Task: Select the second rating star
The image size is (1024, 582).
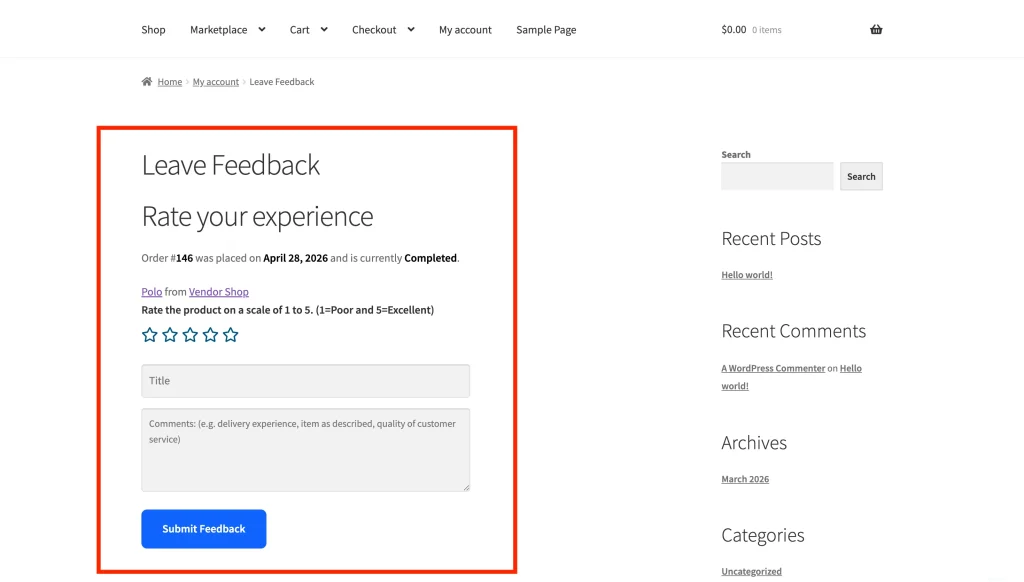Action: (170, 335)
